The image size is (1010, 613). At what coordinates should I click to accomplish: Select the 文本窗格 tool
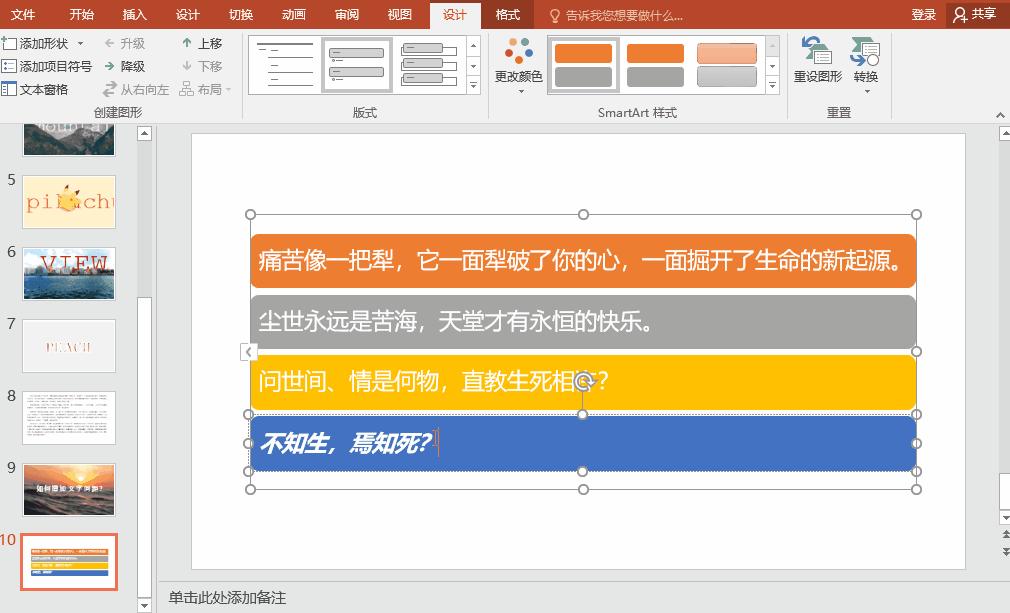pos(43,90)
